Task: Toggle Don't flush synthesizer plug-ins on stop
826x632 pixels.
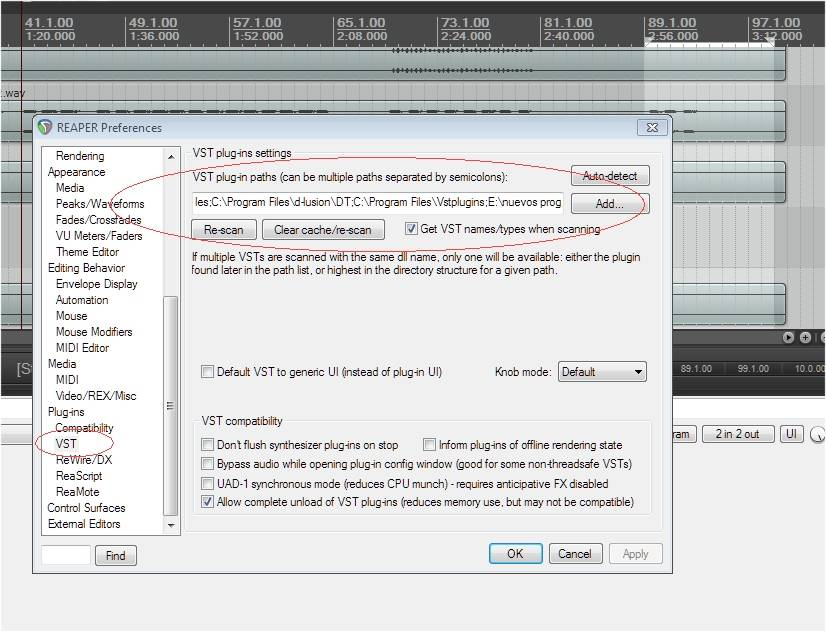Action: (208, 445)
